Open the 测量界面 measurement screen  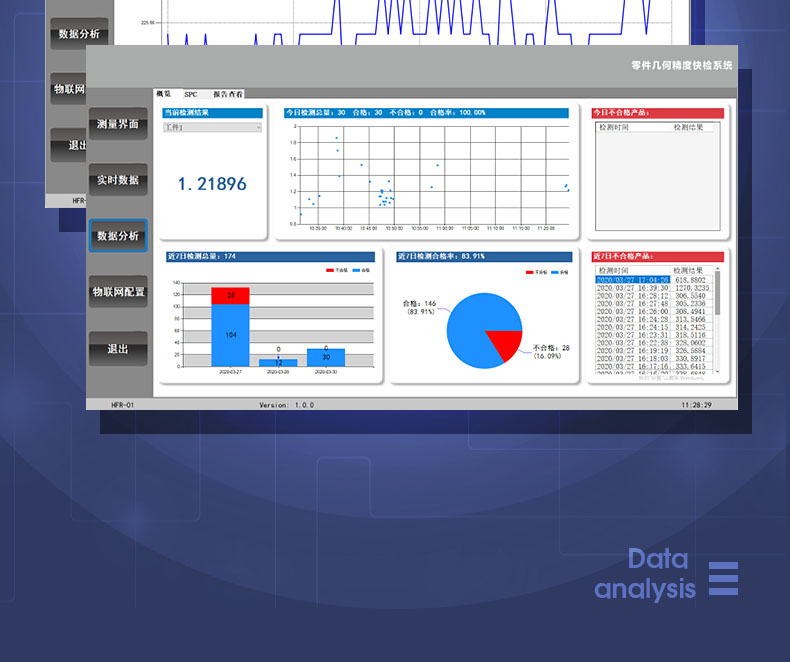tap(118, 124)
